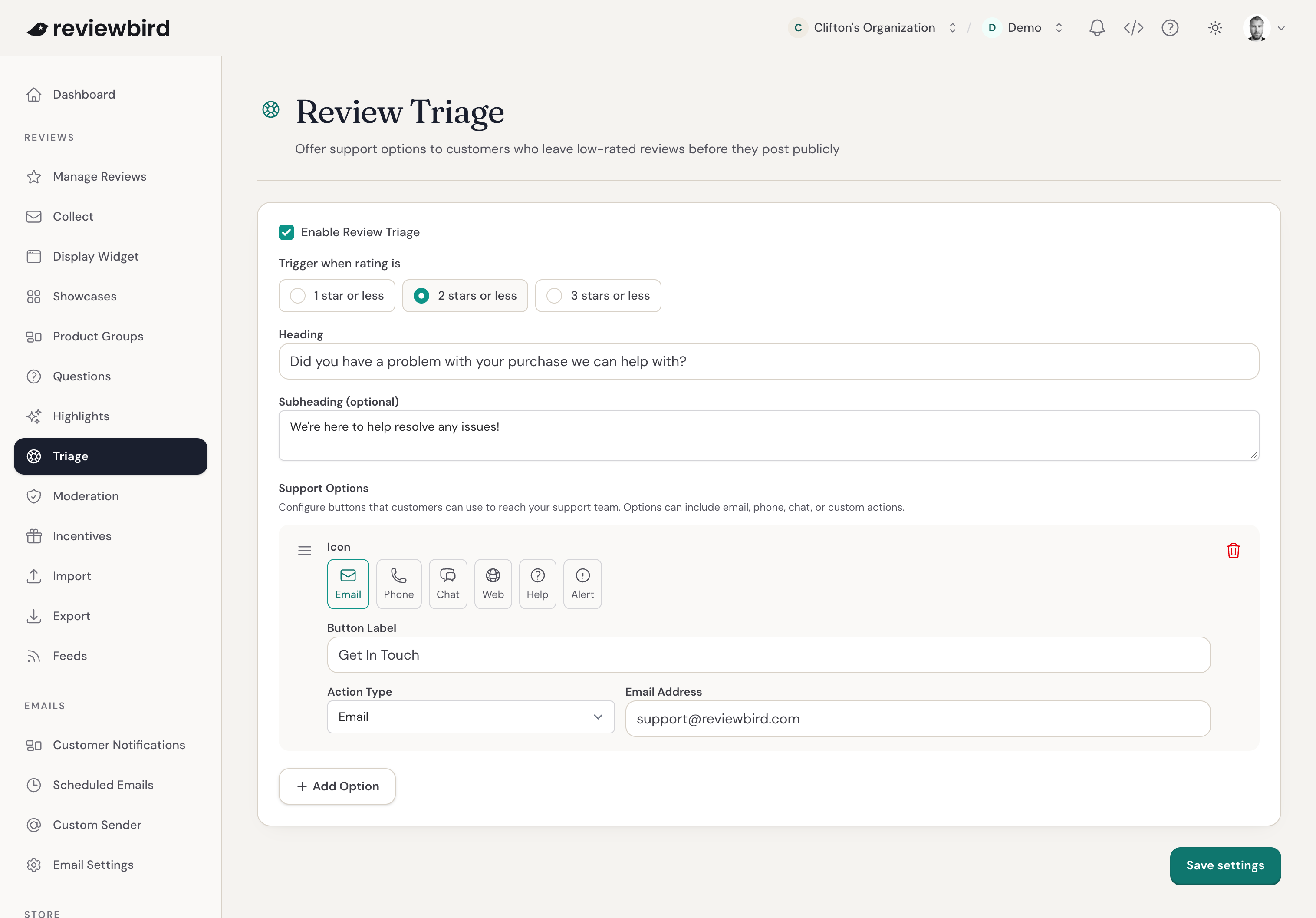
Task: Go to Highlights section
Action: click(111, 416)
